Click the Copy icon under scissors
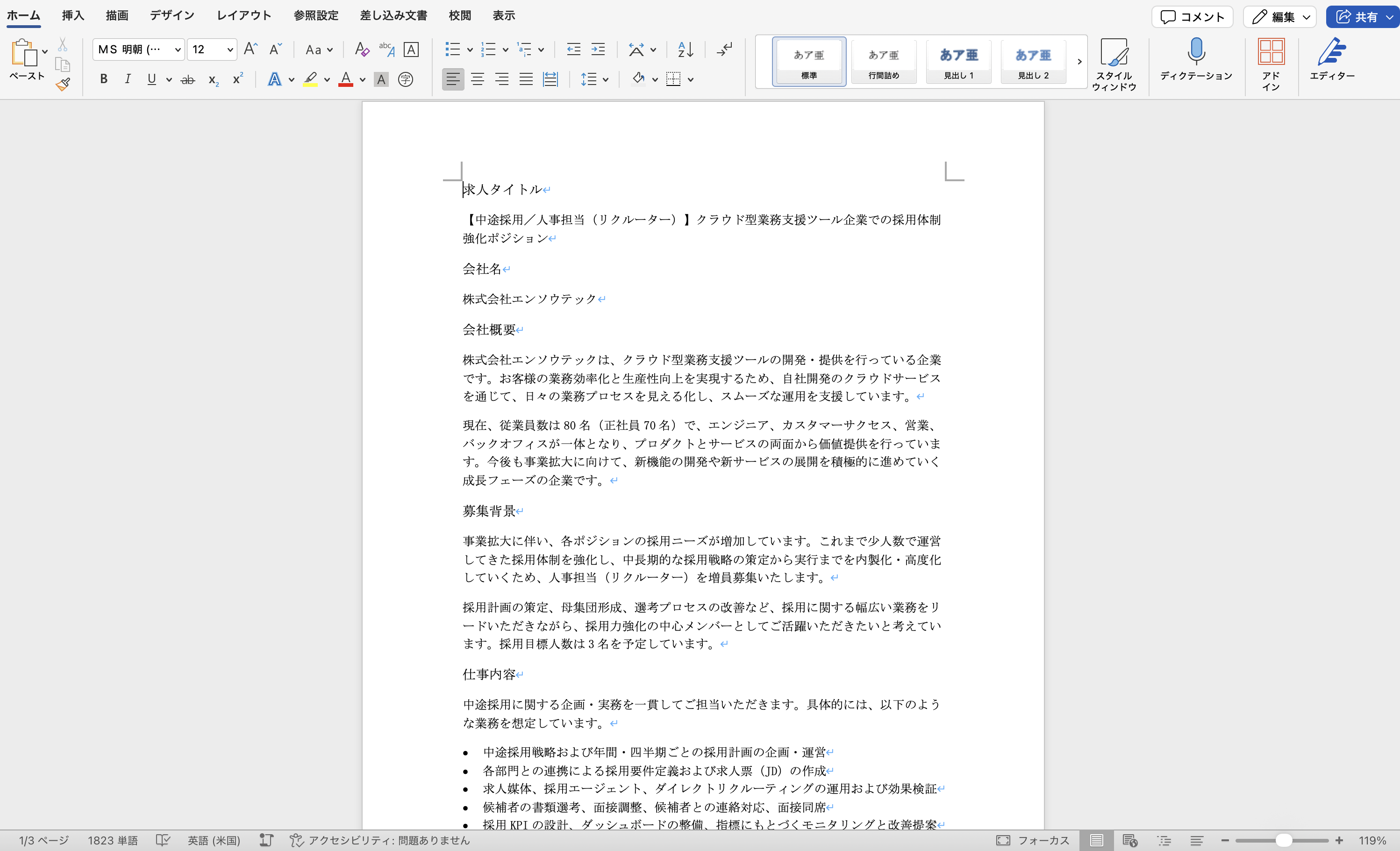 point(63,64)
